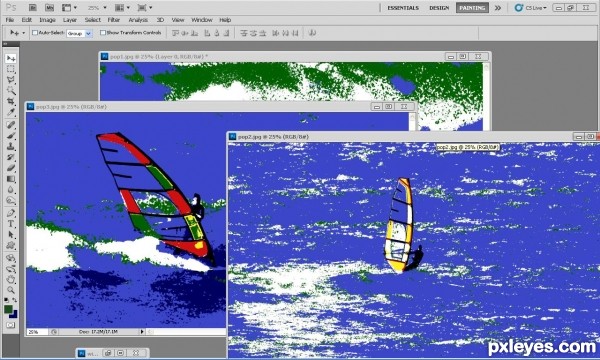Select the Brush tool

click(x=11, y=135)
